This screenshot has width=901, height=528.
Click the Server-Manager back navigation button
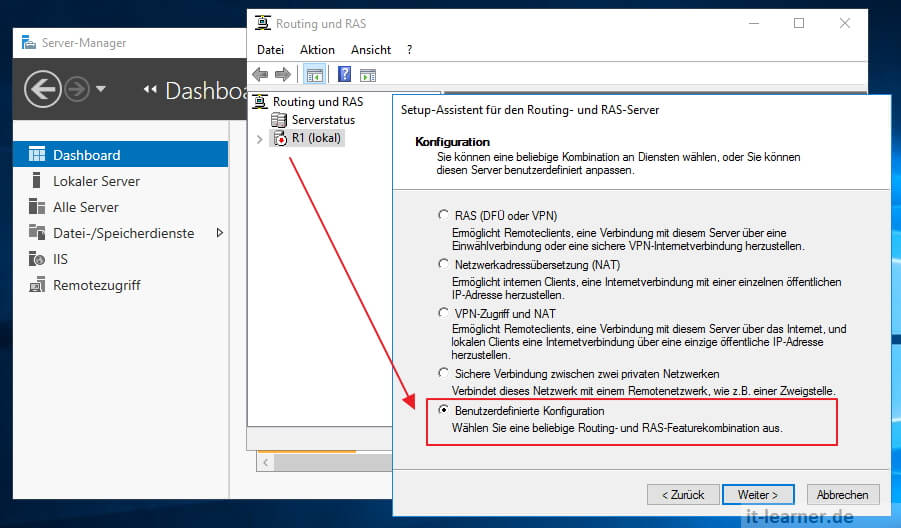(43, 89)
